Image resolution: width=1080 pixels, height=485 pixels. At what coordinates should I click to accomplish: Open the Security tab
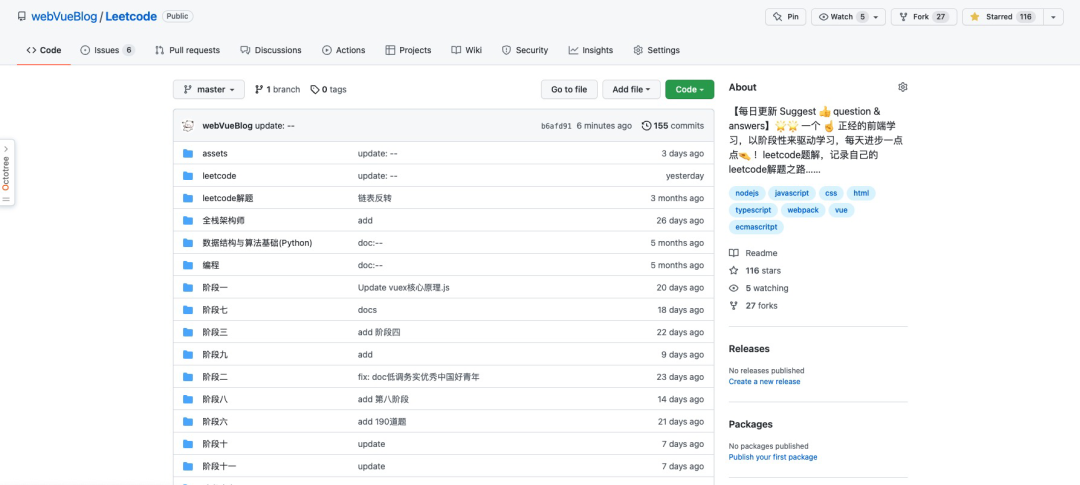525,50
